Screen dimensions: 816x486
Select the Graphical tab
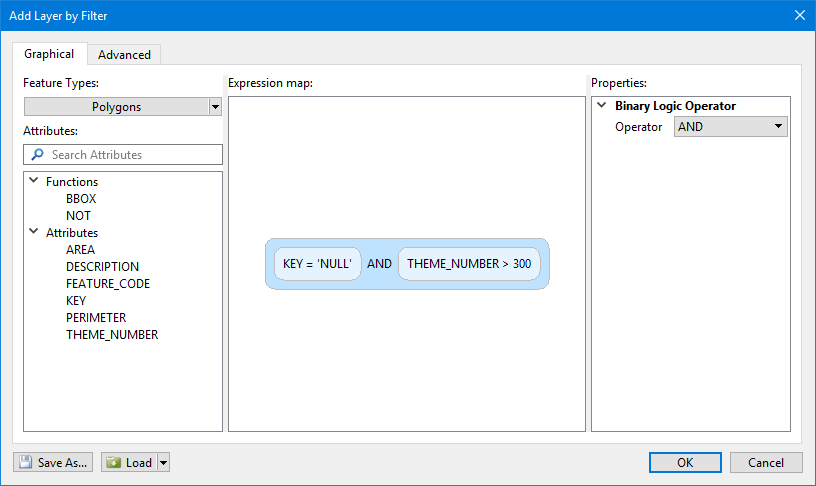click(49, 54)
